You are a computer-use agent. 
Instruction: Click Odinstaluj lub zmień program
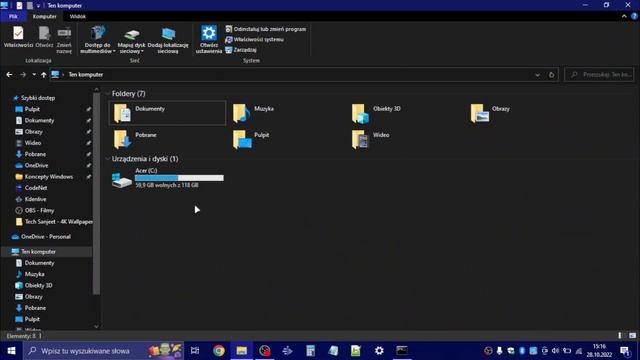(266, 29)
